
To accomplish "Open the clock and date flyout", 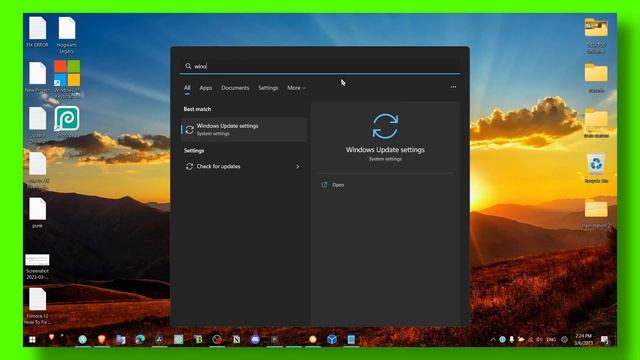I will (584, 339).
